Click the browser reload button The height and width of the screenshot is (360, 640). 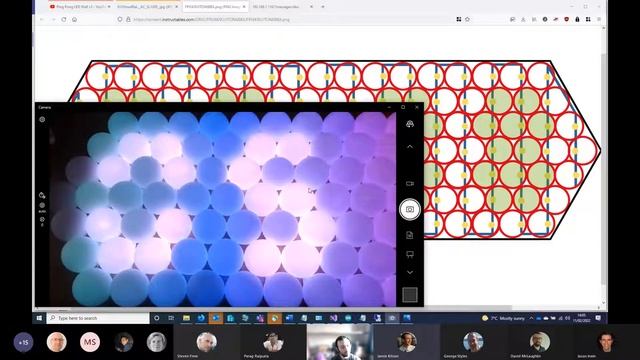(64, 19)
